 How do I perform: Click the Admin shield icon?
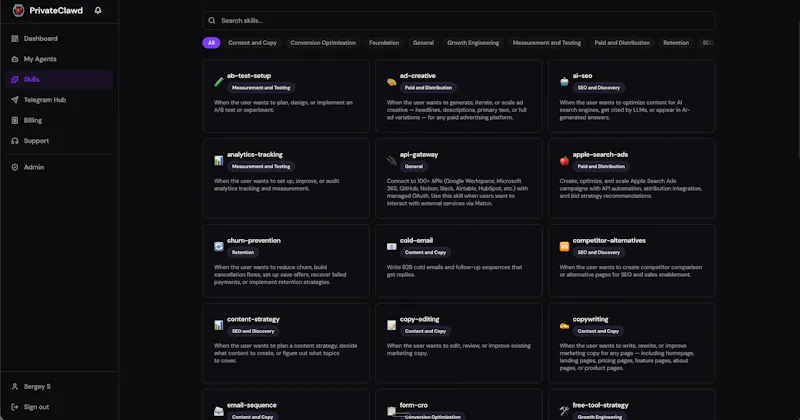point(15,167)
